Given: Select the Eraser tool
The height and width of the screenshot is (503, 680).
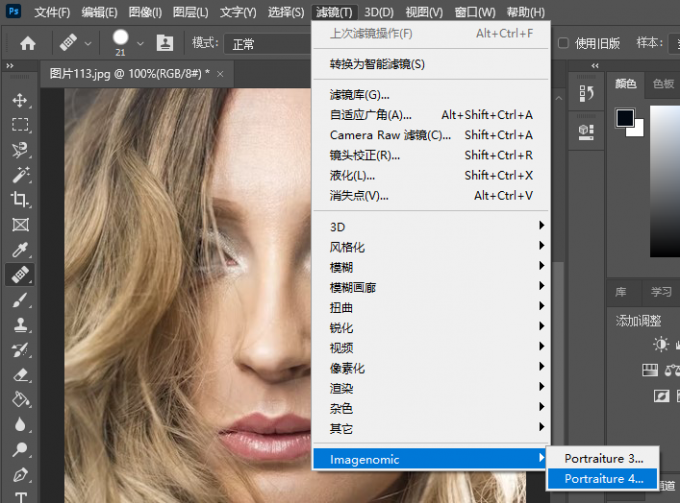Looking at the screenshot, I should point(20,374).
